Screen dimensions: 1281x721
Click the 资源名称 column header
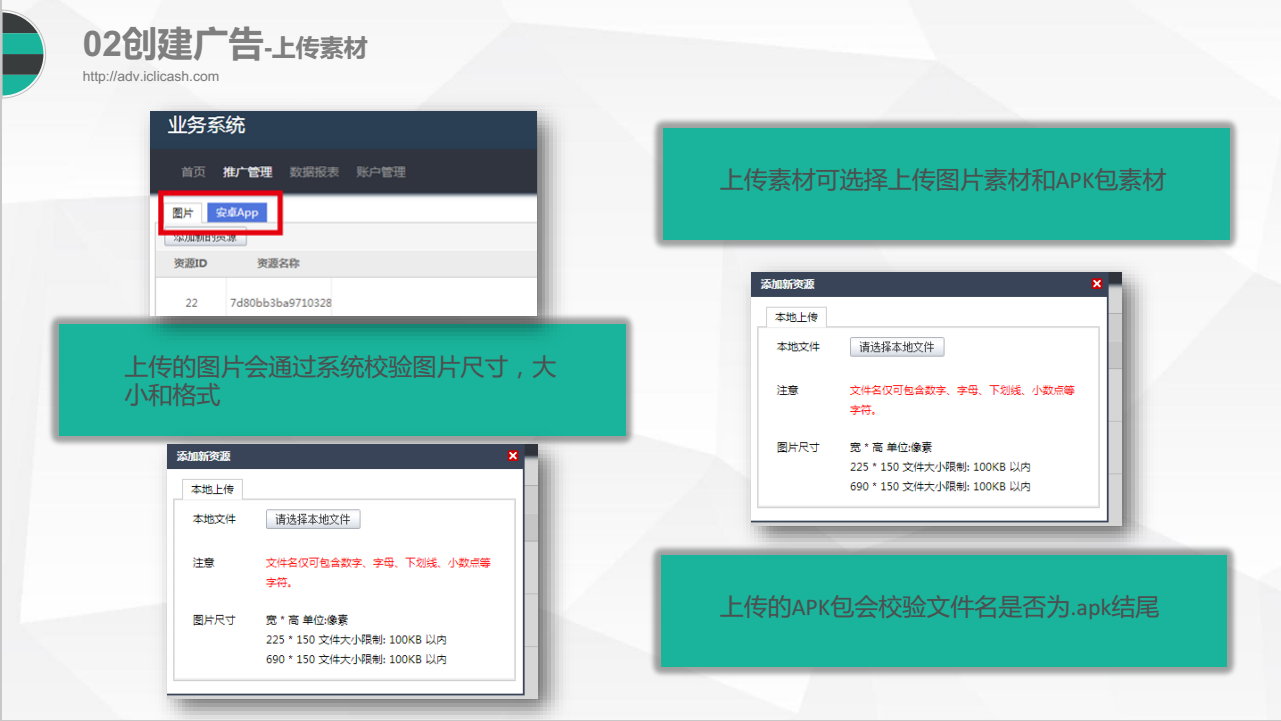[278, 264]
